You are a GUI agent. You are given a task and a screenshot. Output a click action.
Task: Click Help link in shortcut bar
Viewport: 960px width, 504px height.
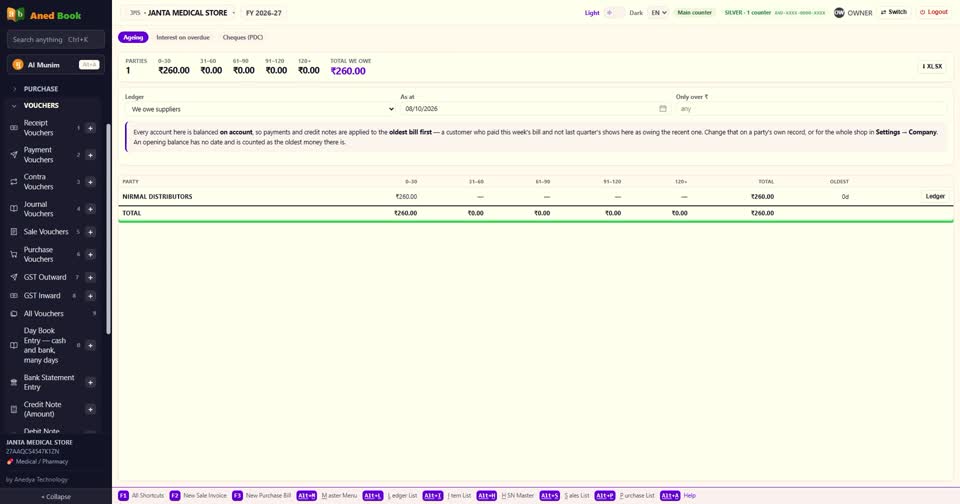[x=689, y=495]
